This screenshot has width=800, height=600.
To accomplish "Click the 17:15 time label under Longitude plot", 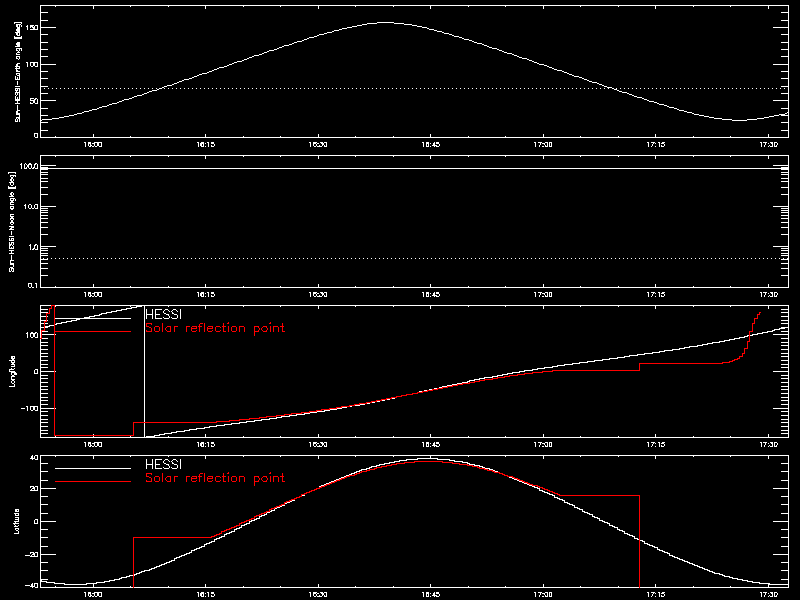I will (x=656, y=444).
